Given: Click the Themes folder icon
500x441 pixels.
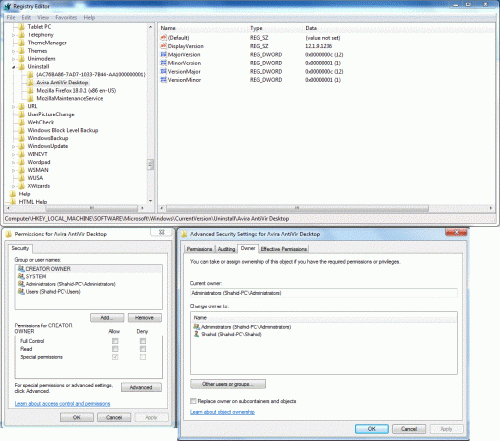Looking at the screenshot, I should [22, 51].
